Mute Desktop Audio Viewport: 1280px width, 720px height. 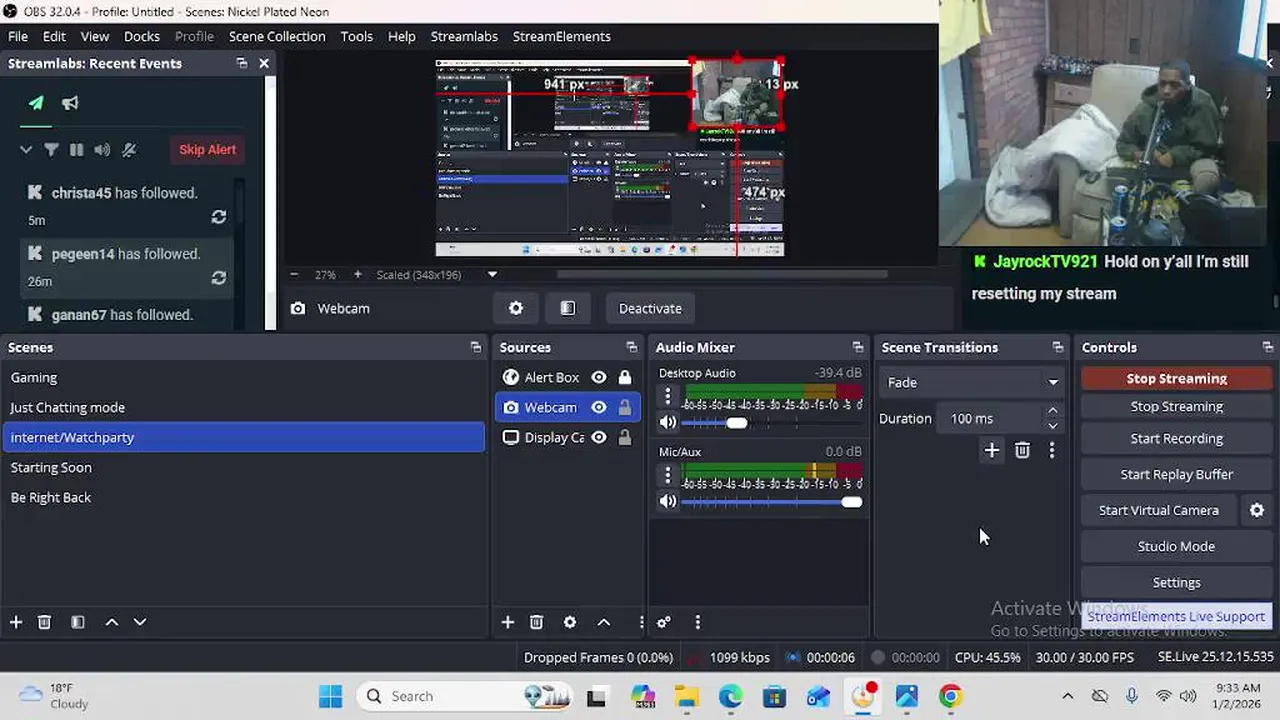[x=668, y=422]
